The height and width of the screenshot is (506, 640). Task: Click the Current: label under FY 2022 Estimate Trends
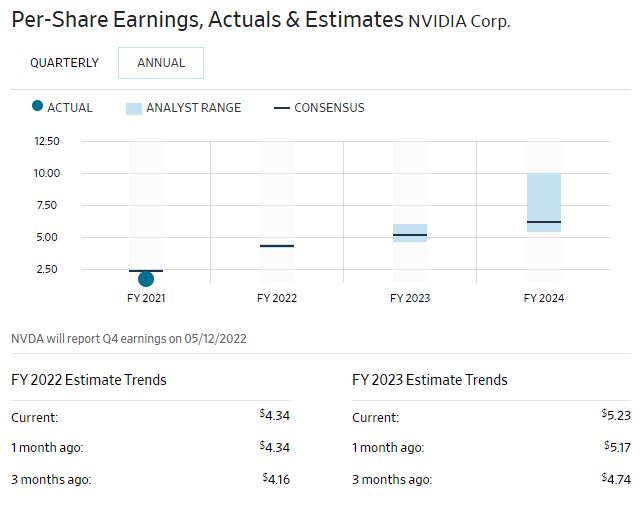[x=35, y=418]
